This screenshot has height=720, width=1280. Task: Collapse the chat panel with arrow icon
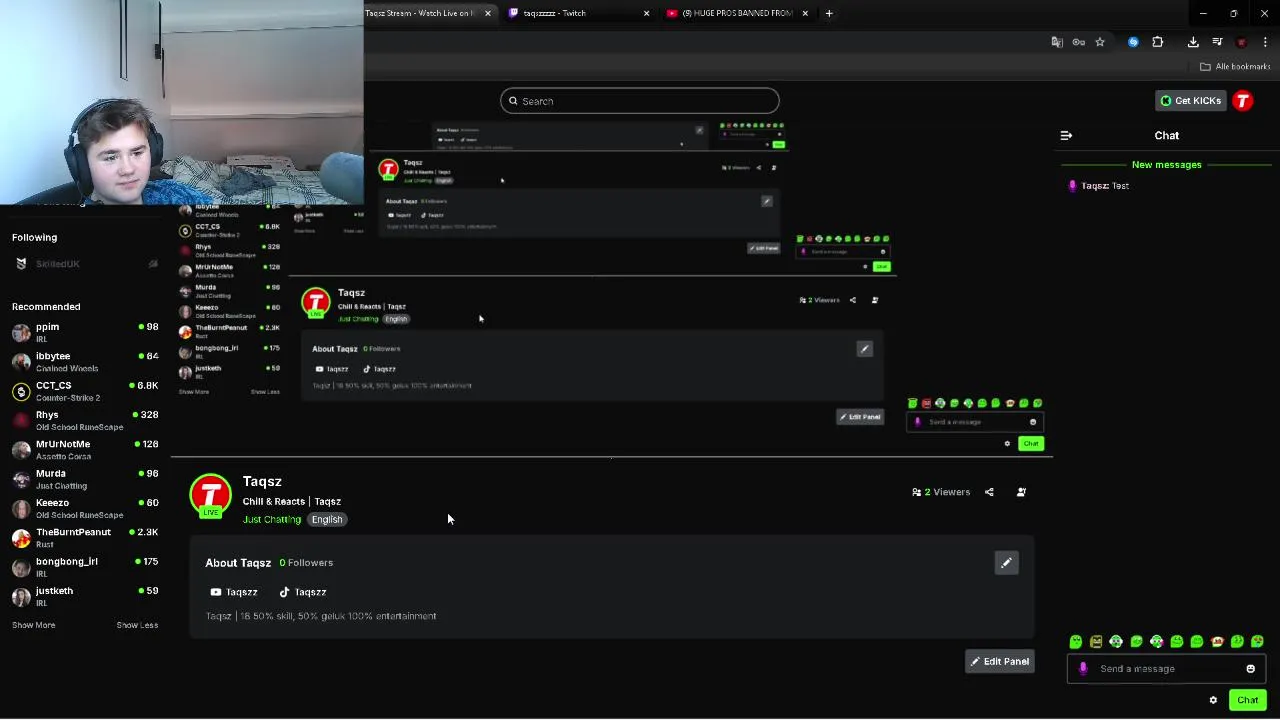pyautogui.click(x=1066, y=135)
